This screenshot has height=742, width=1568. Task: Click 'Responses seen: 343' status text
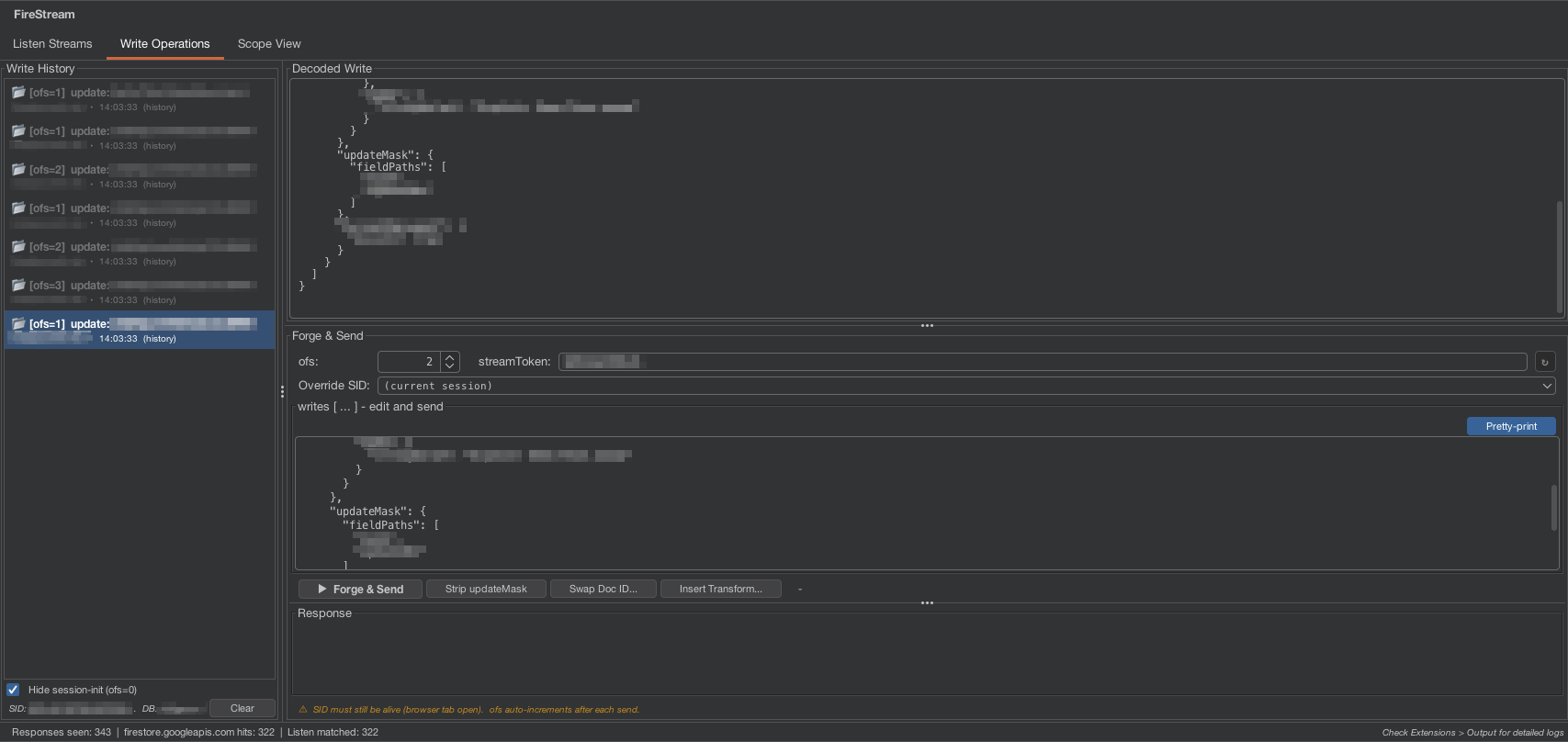coord(62,732)
